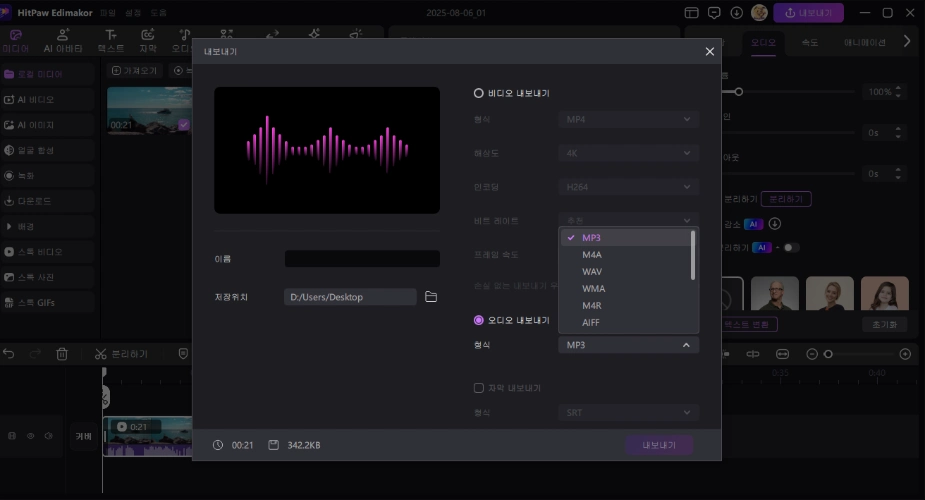Click the redo arrow in timeline toolbar
925x500 pixels.
click(x=35, y=354)
